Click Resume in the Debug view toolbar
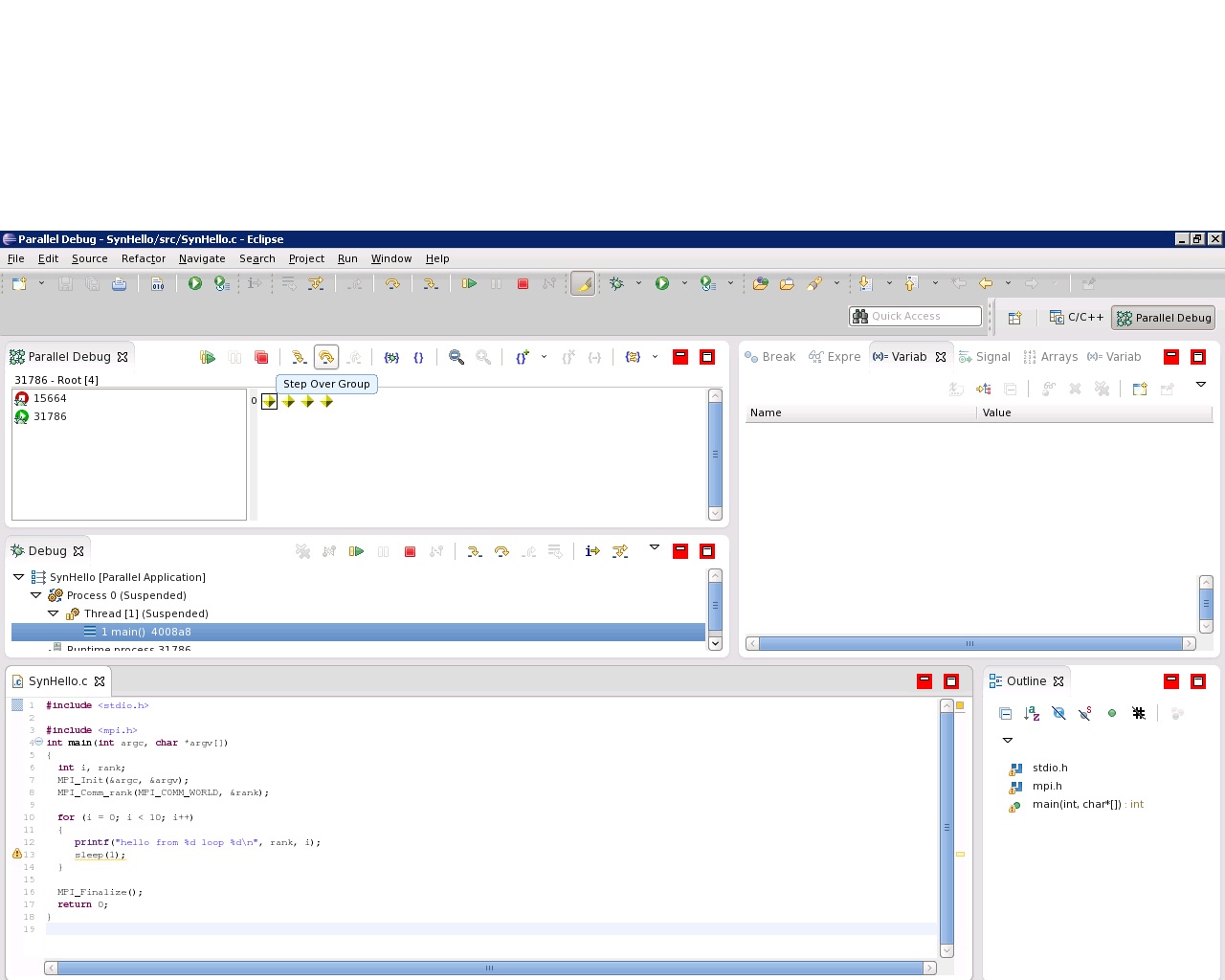1225x980 pixels. point(356,551)
